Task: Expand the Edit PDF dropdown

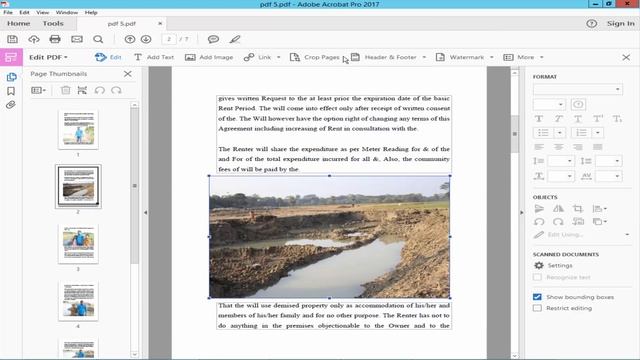Action: point(48,58)
